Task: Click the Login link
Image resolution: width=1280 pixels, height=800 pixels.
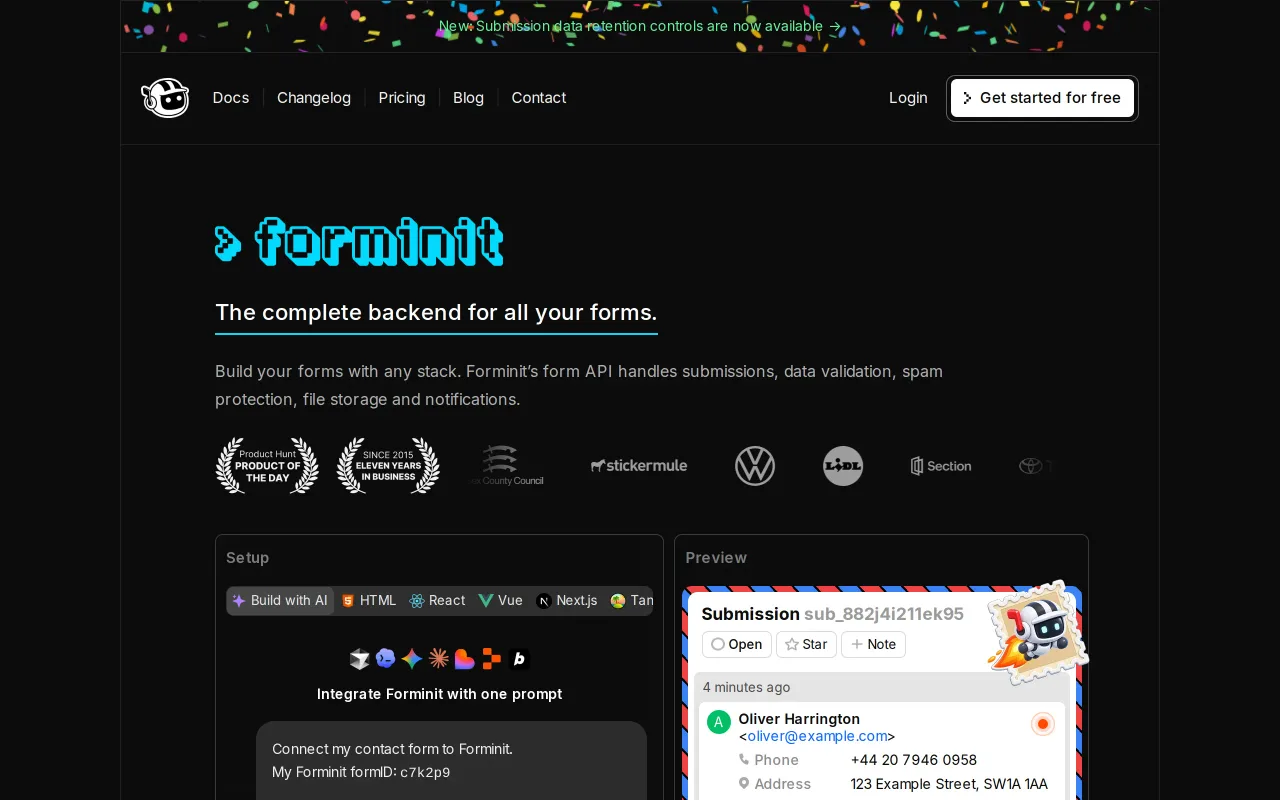Action: click(908, 98)
